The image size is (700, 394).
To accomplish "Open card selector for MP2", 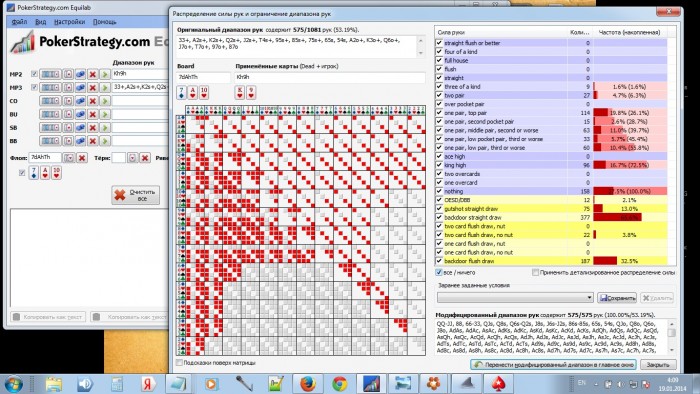I will 68,74.
